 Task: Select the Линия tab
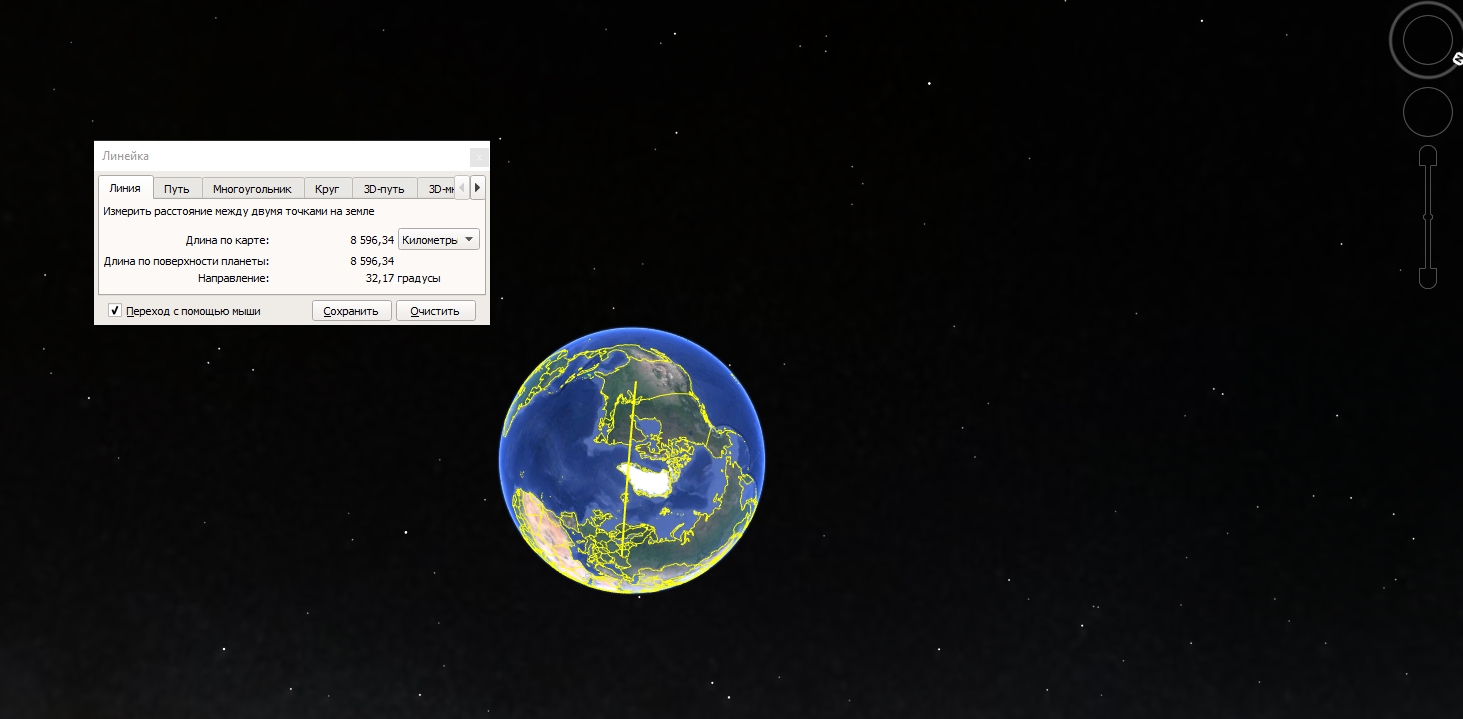click(x=125, y=188)
